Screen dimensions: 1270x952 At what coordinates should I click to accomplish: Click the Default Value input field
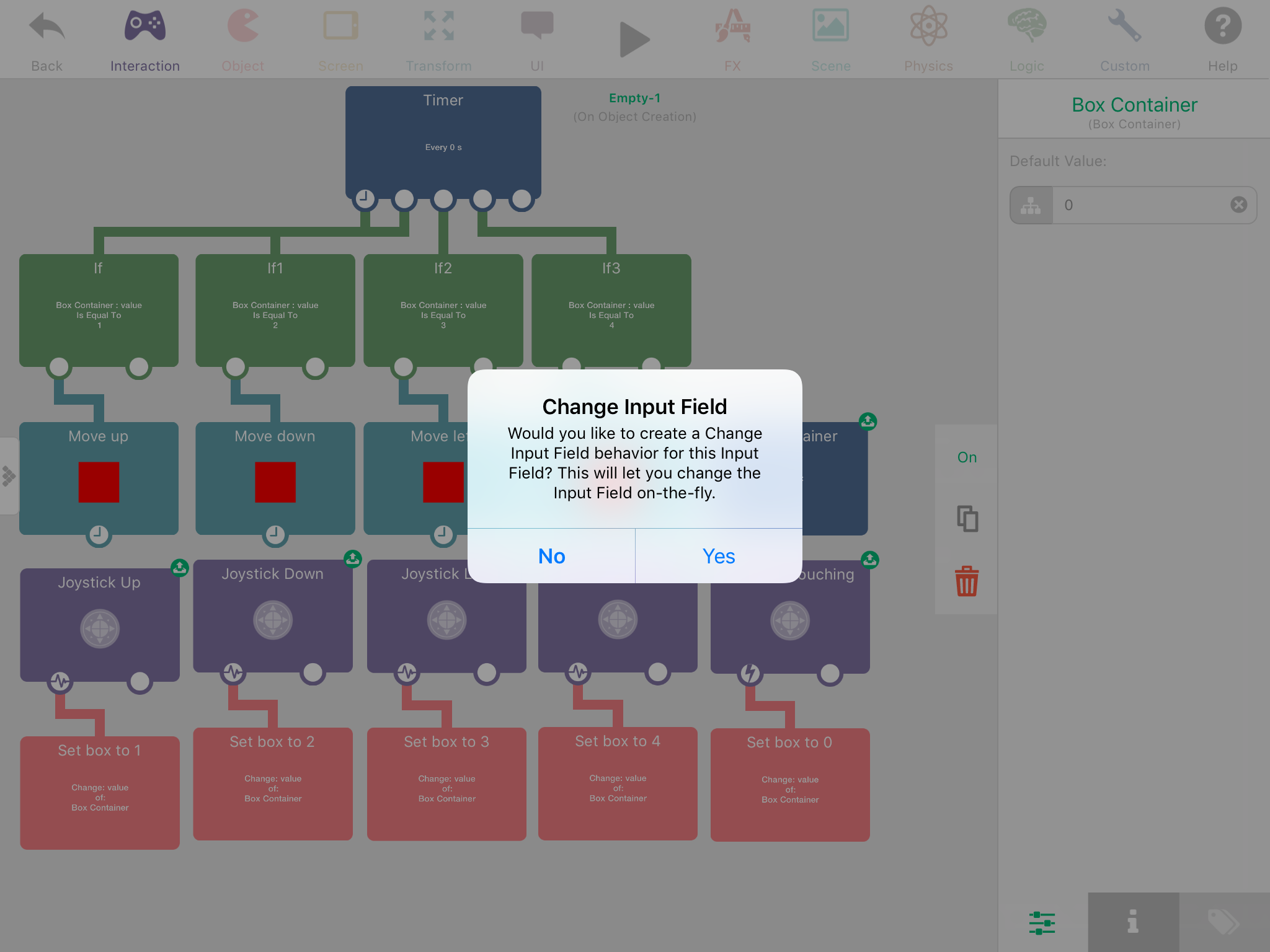coord(1141,205)
